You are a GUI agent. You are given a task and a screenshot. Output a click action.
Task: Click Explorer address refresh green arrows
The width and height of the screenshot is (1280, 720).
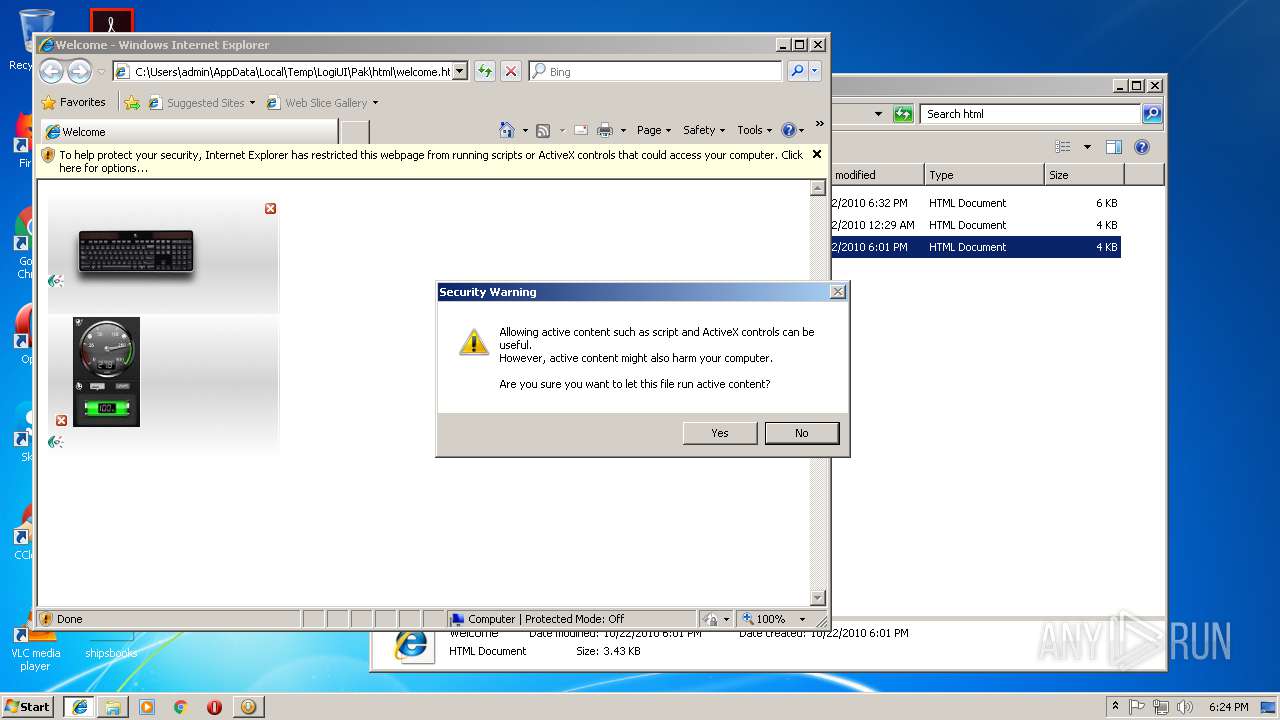tap(903, 114)
